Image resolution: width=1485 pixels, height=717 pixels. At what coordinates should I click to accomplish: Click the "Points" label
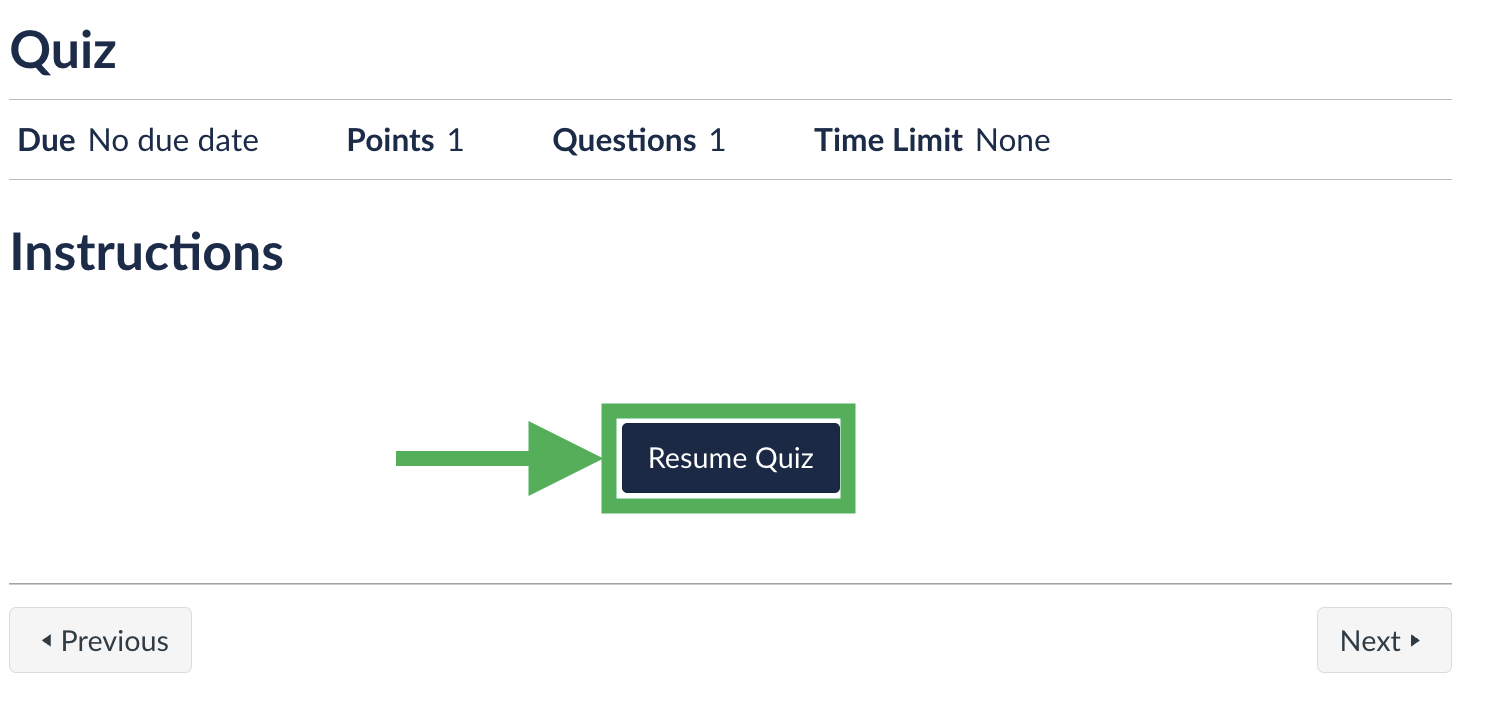[x=389, y=140]
